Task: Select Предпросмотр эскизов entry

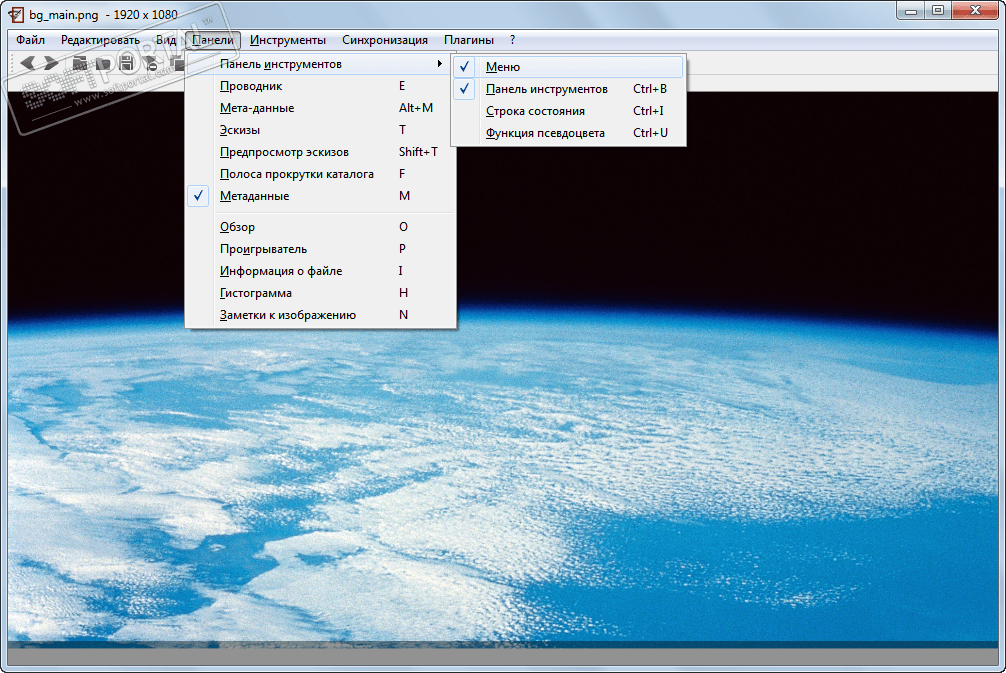Action: tap(321, 152)
